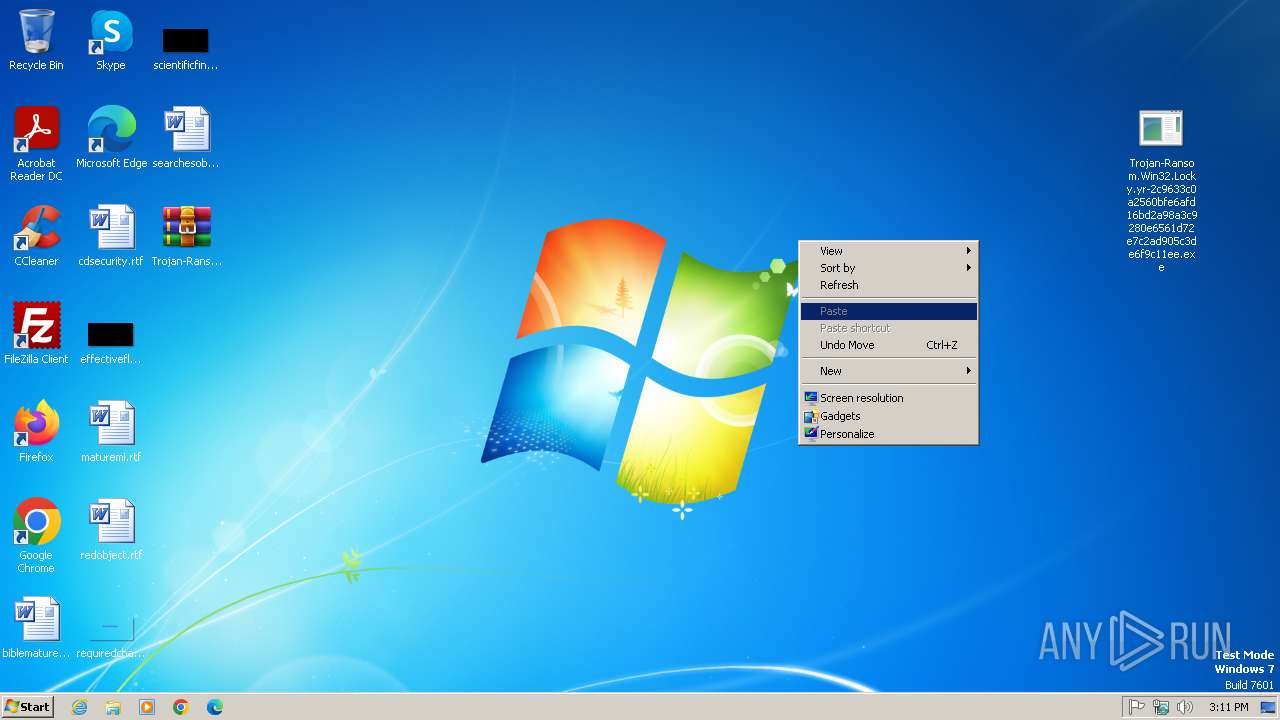Click the highlighted Paste menu entry

point(889,311)
